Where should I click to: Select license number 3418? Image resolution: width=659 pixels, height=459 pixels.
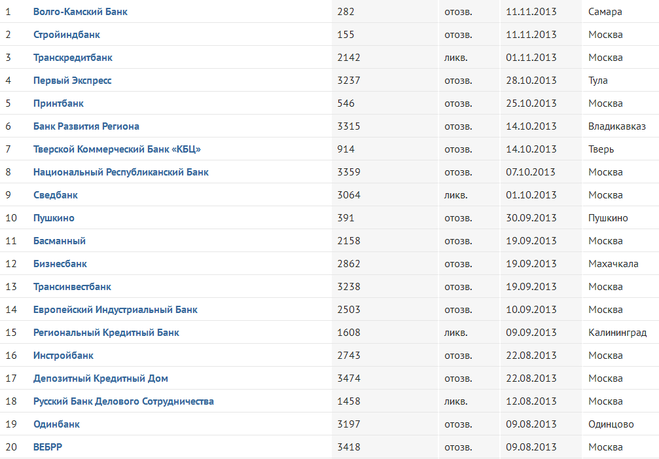point(348,447)
